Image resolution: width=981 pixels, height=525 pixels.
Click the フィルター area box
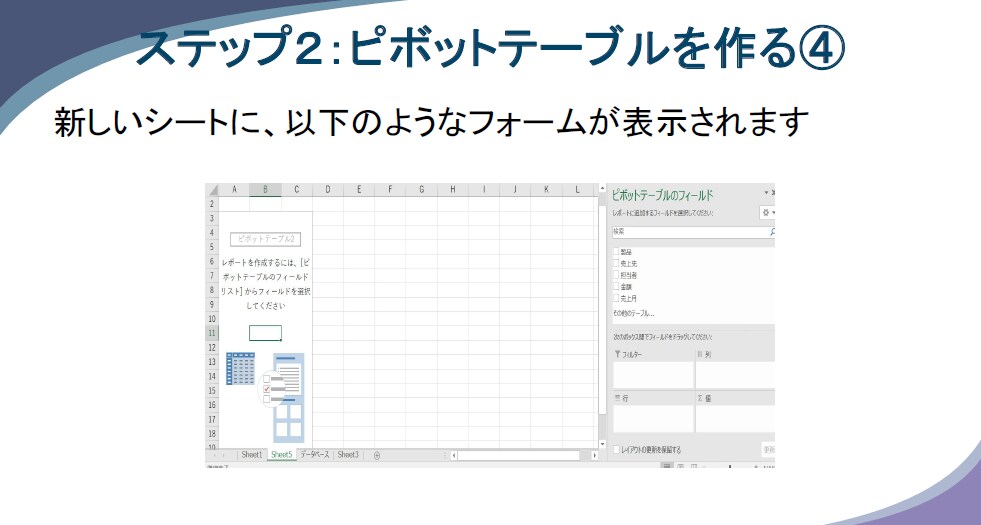653,375
